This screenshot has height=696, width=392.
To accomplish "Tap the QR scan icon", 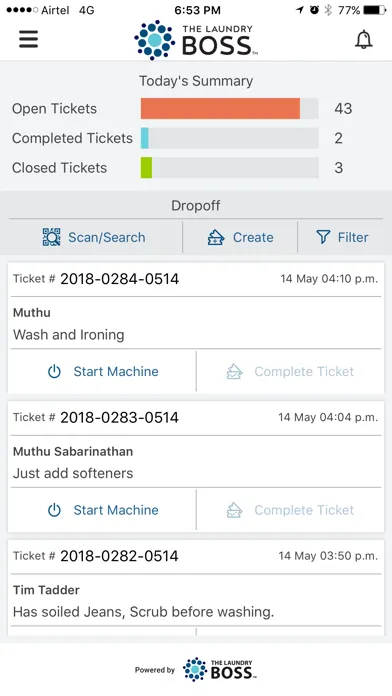I will [x=51, y=237].
